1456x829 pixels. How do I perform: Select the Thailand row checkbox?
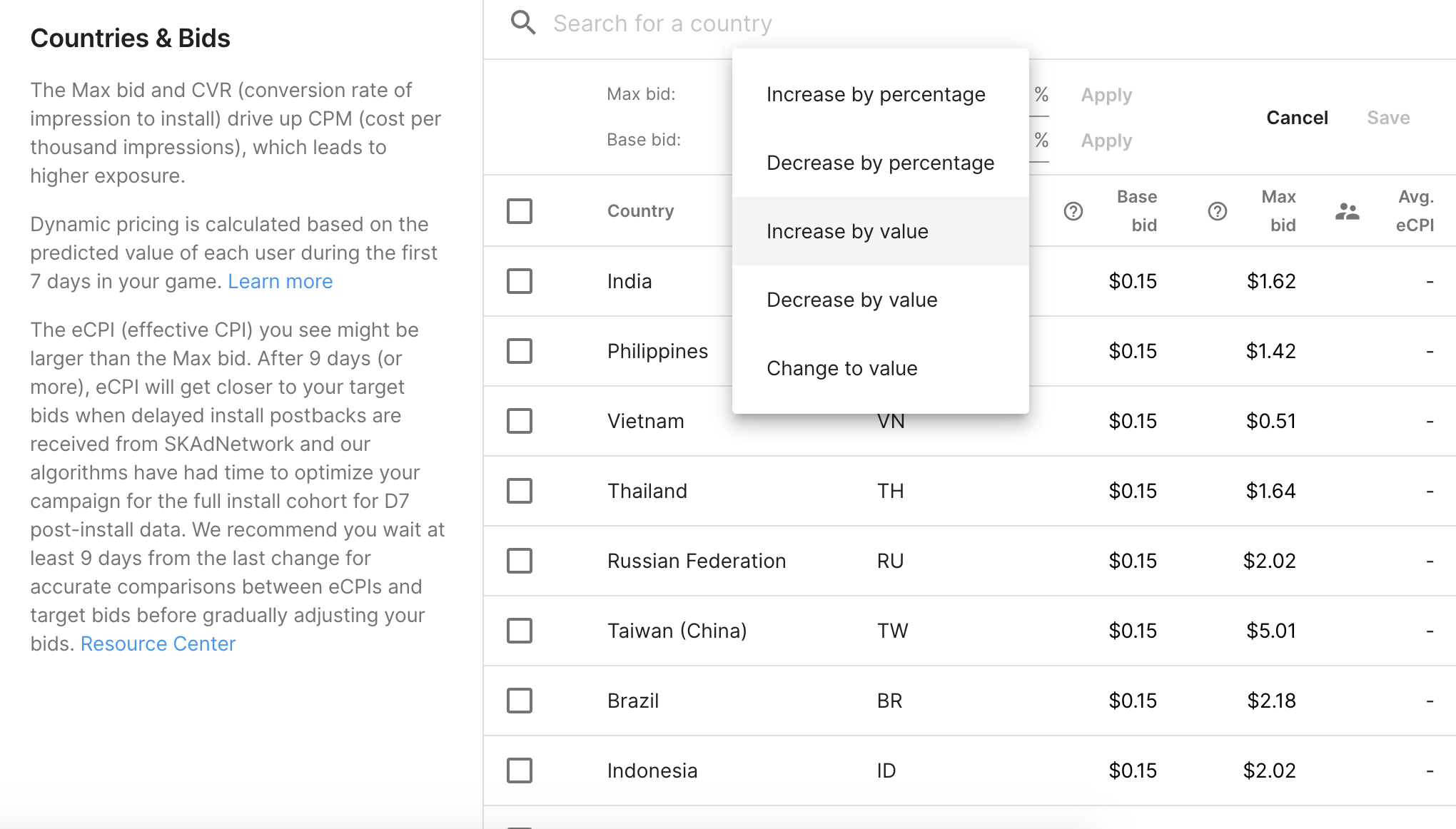tap(520, 491)
